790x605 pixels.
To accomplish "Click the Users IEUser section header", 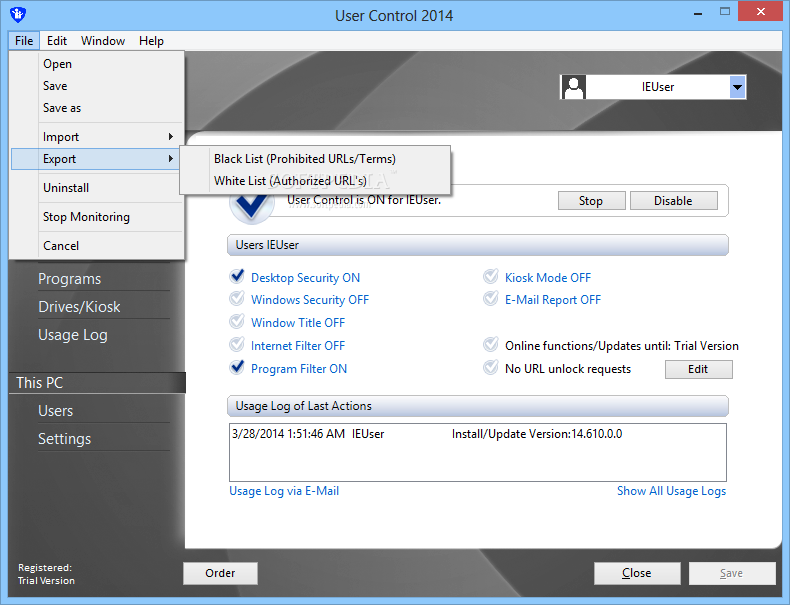I will 478,245.
